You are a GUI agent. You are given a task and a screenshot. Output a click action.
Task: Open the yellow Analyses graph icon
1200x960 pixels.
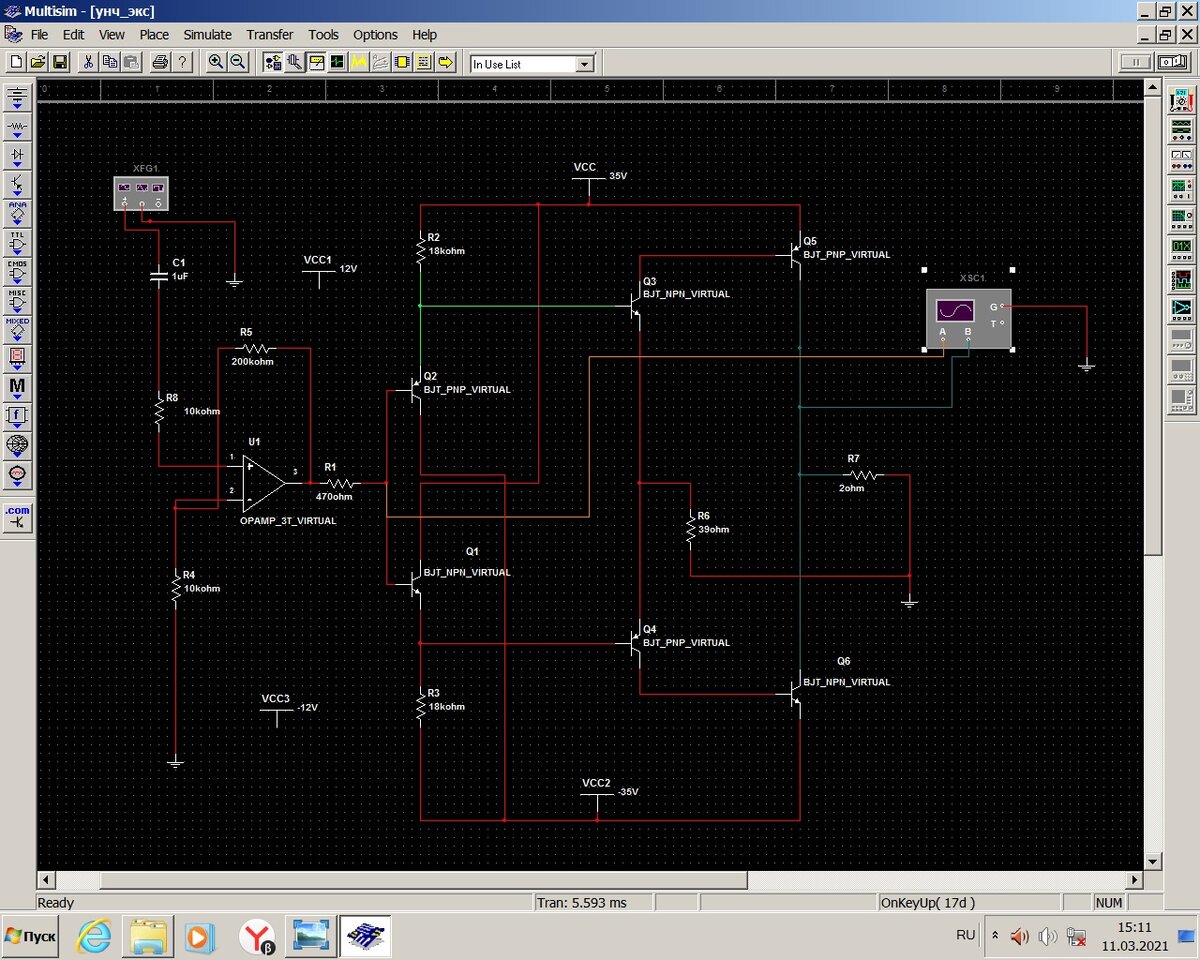359,62
